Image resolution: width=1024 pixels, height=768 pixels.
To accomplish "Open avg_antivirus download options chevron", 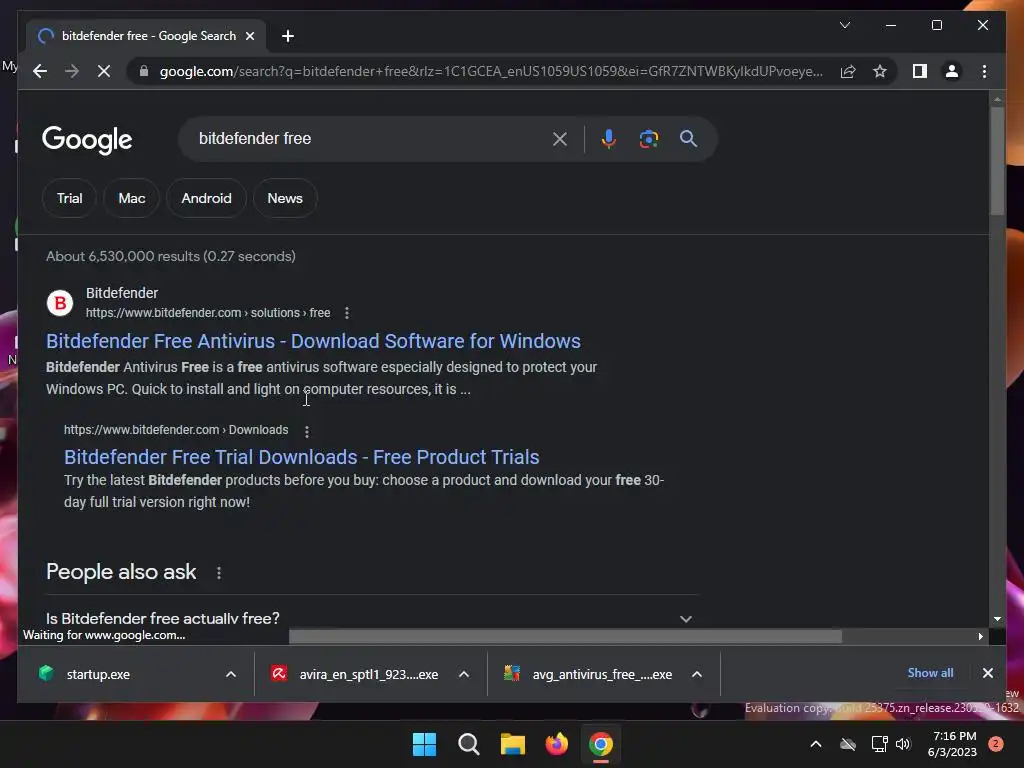I will [697, 674].
